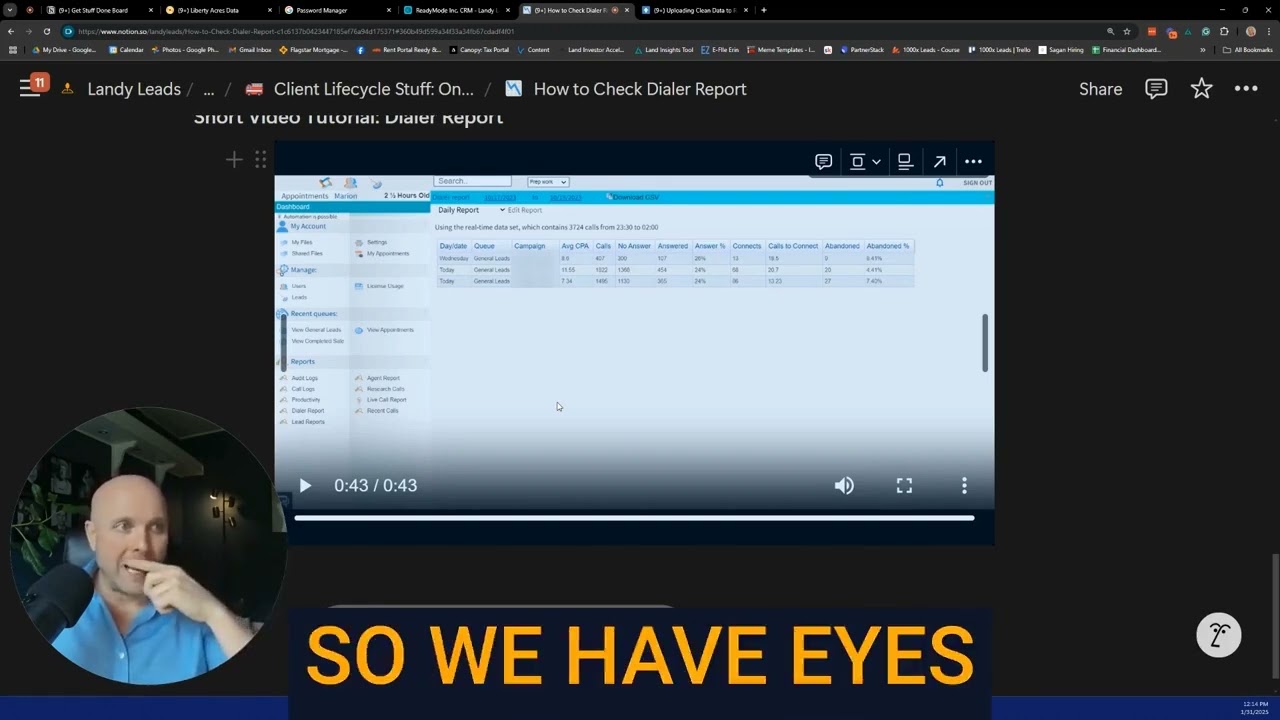1280x720 pixels.
Task: Open the Calendar bookmark
Action: [x=125, y=49]
